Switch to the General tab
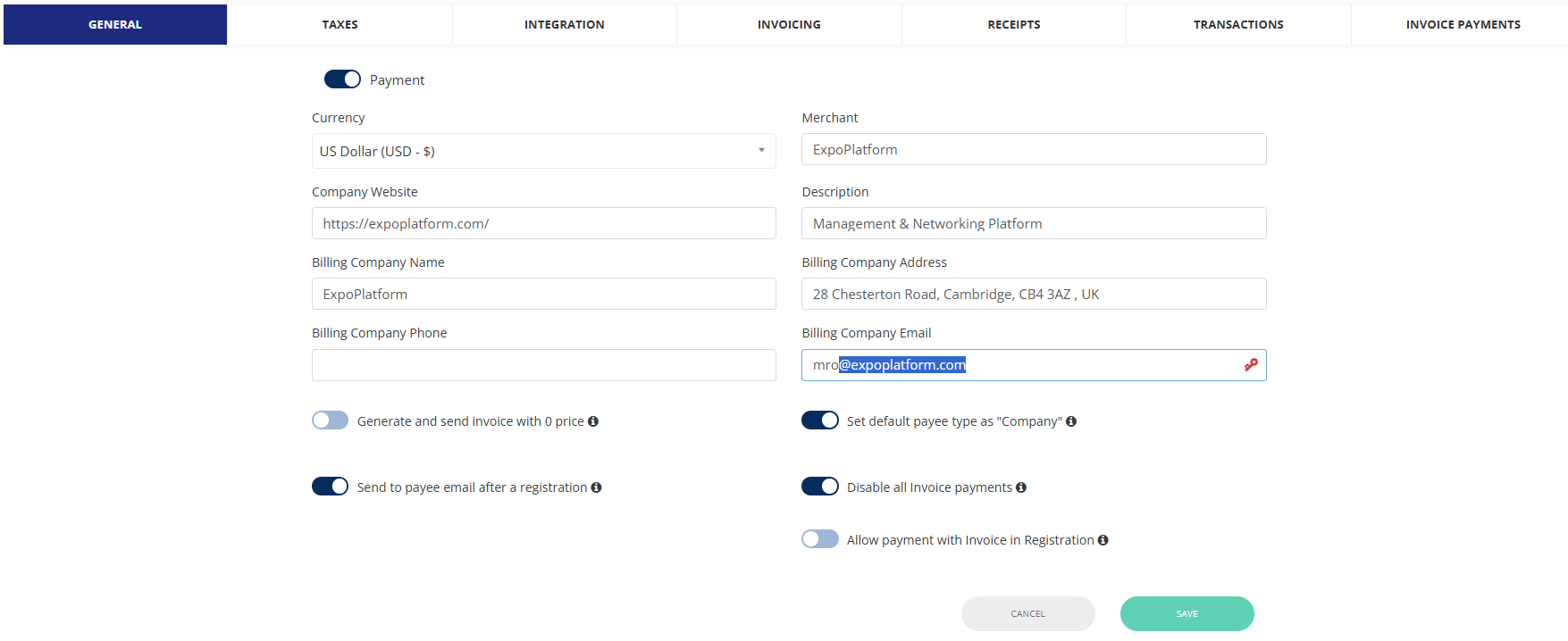This screenshot has height=641, width=1568. click(115, 24)
